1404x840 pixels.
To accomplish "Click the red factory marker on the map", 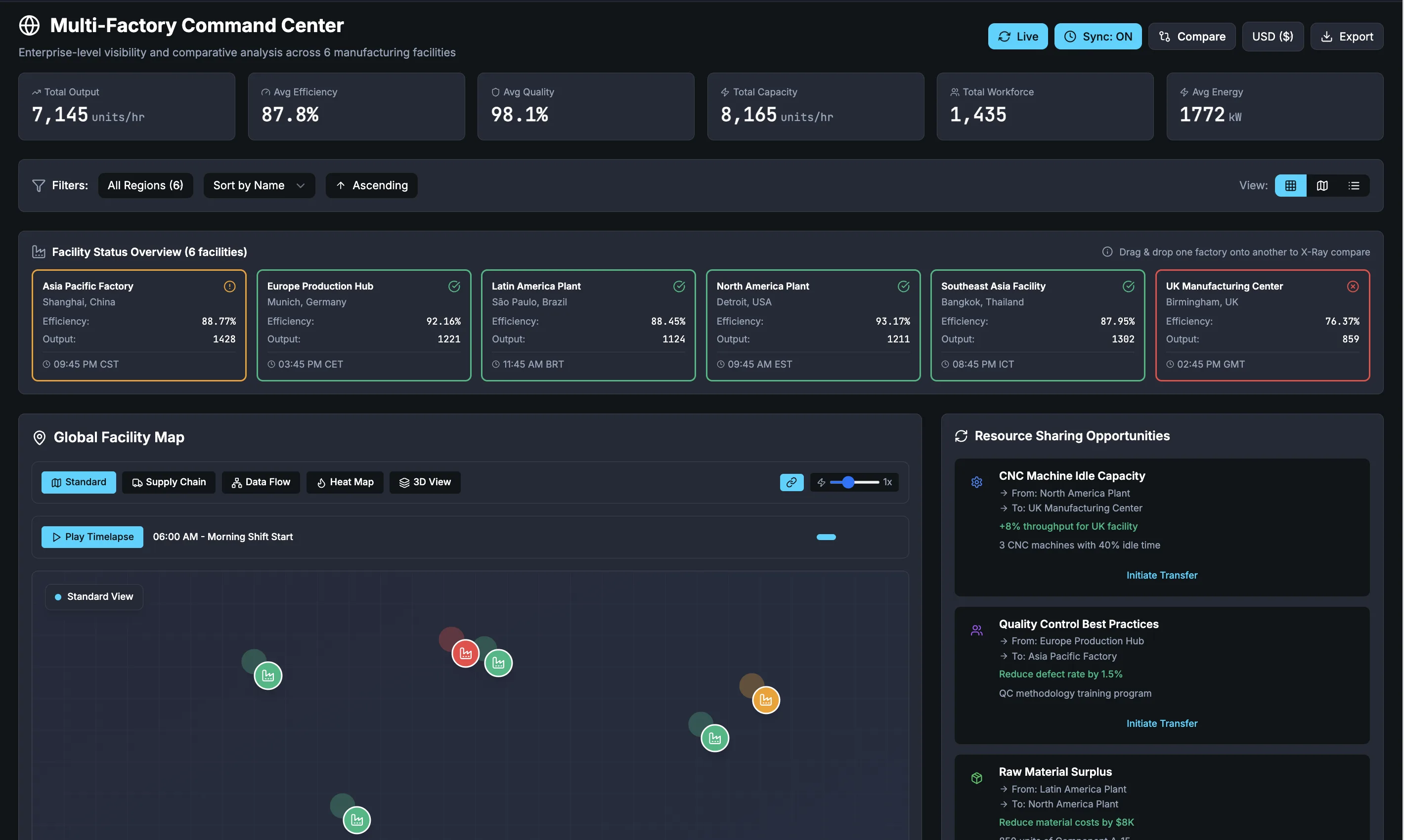I will (466, 654).
